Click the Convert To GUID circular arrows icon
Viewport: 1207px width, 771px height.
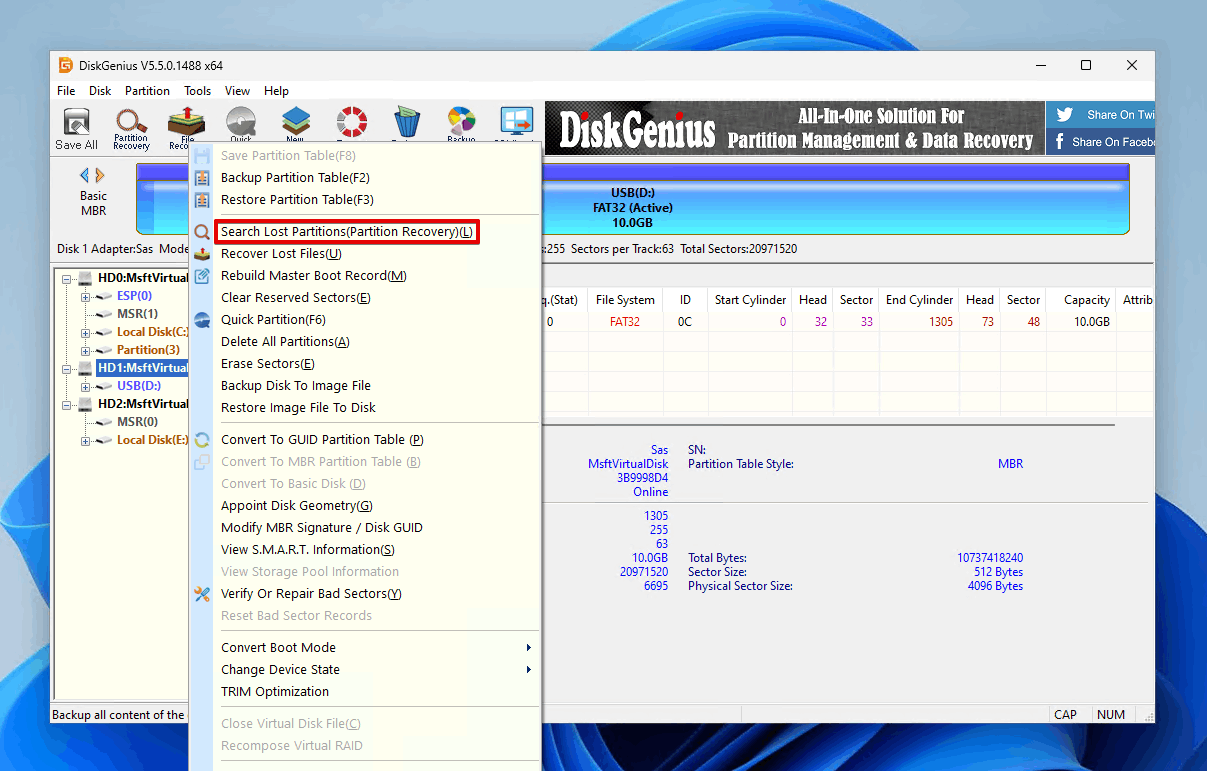pyautogui.click(x=202, y=440)
